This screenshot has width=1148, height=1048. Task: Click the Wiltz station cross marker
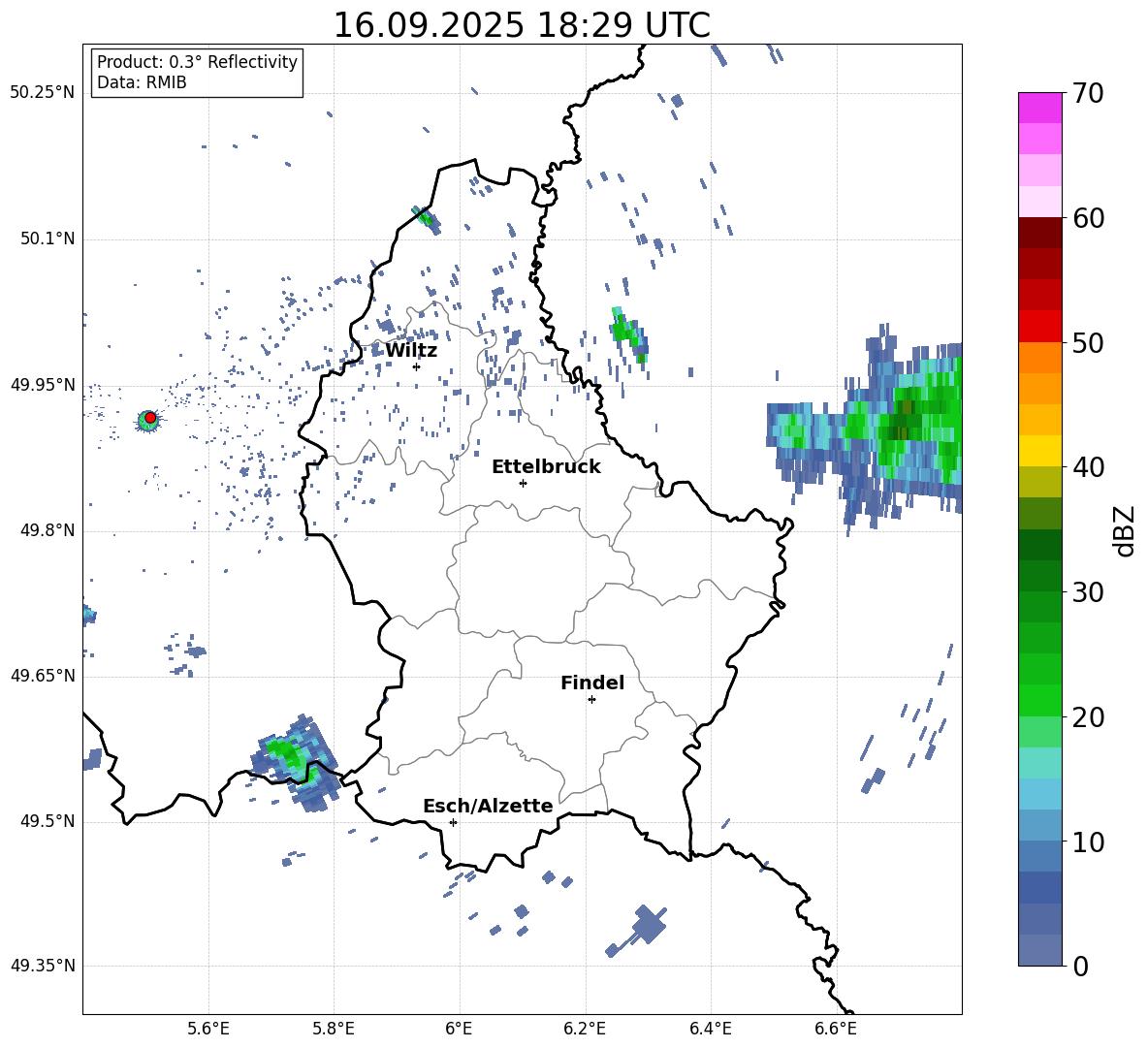pyautogui.click(x=416, y=366)
